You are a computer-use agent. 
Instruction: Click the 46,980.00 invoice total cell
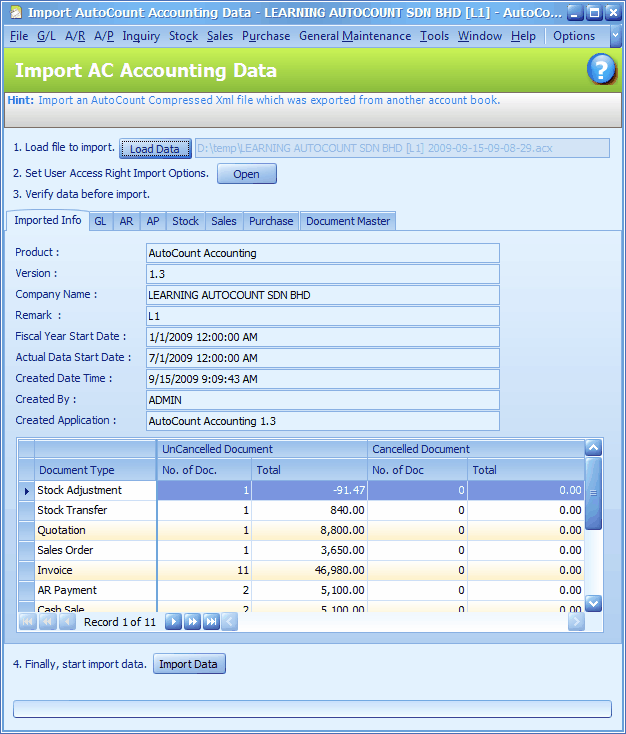coord(309,571)
